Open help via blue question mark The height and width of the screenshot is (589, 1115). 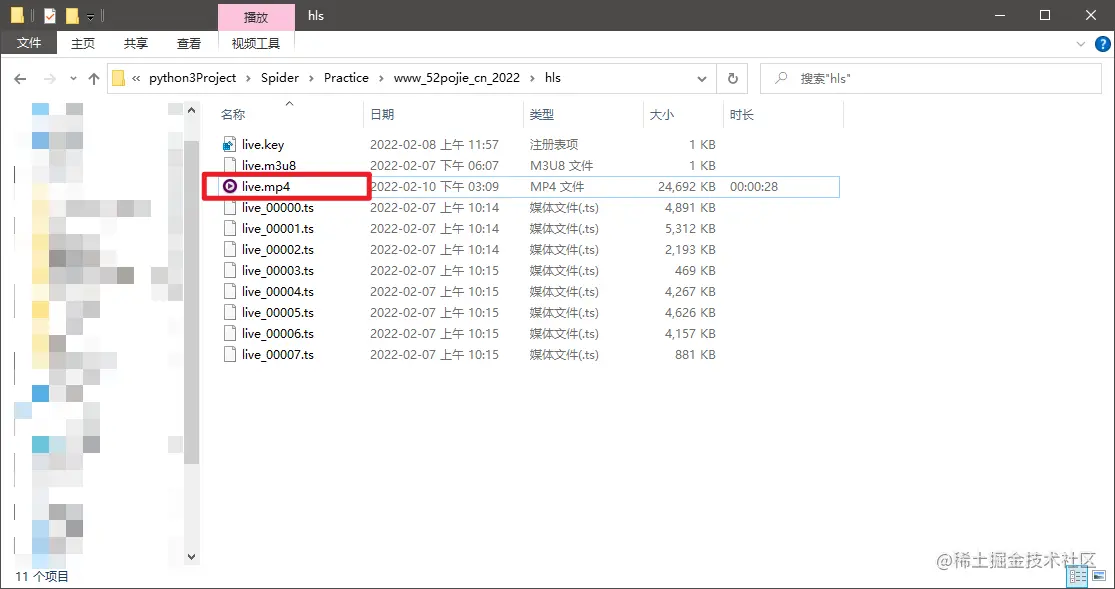[1101, 44]
